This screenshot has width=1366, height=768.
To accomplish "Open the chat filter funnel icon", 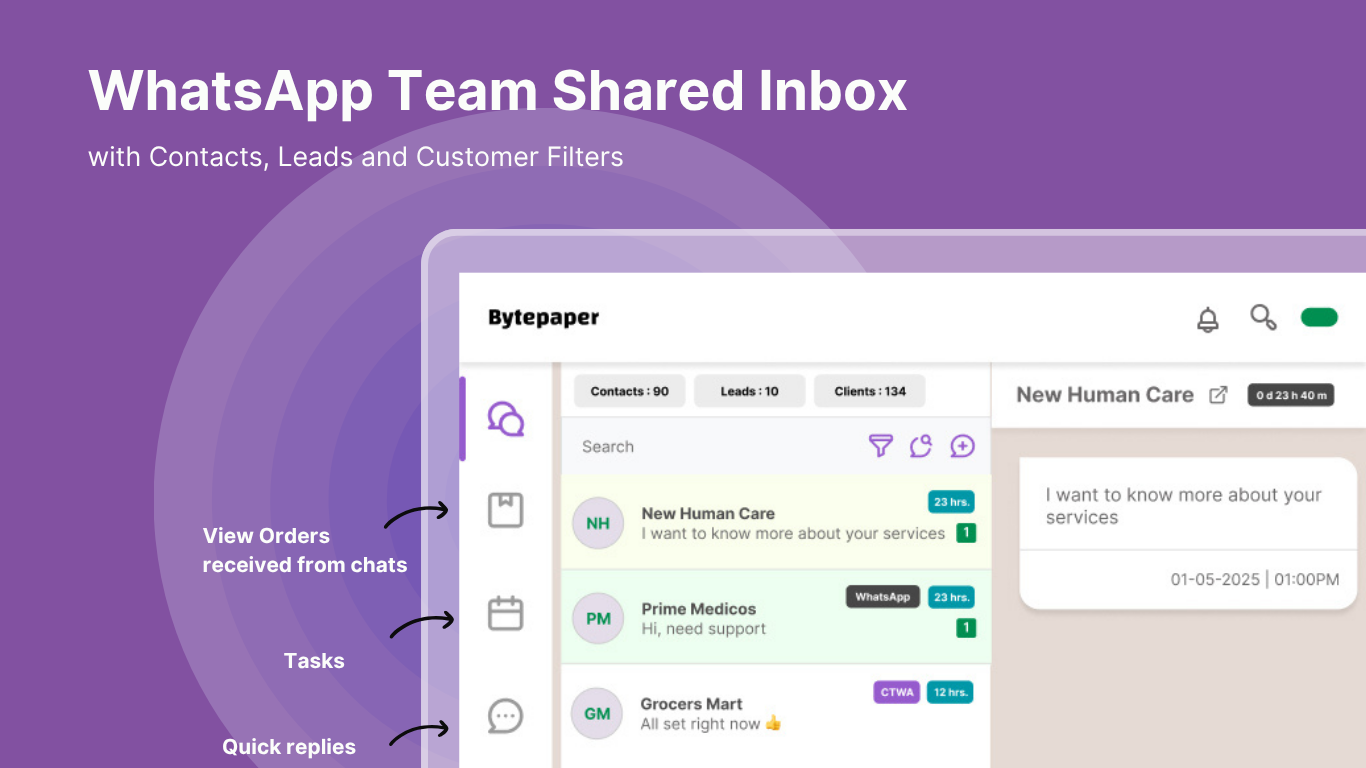I will (880, 446).
